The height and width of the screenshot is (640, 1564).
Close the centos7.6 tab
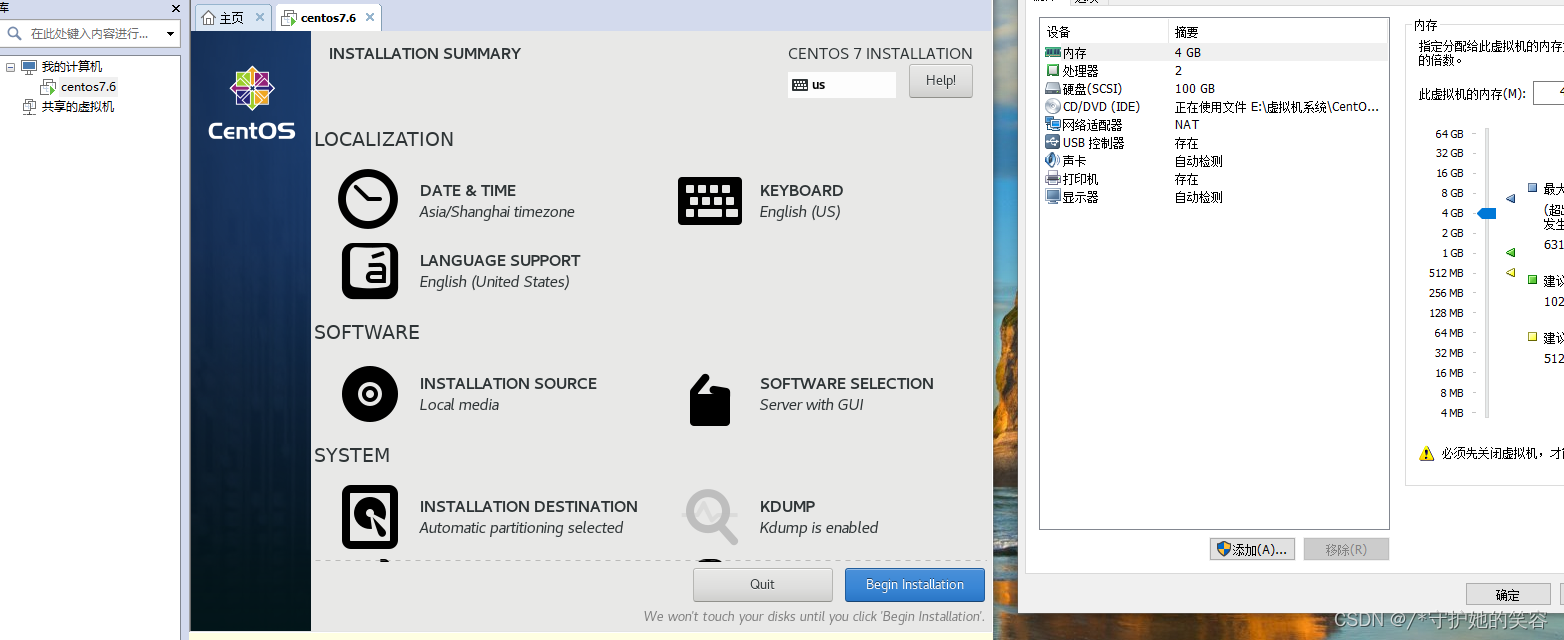coord(370,18)
